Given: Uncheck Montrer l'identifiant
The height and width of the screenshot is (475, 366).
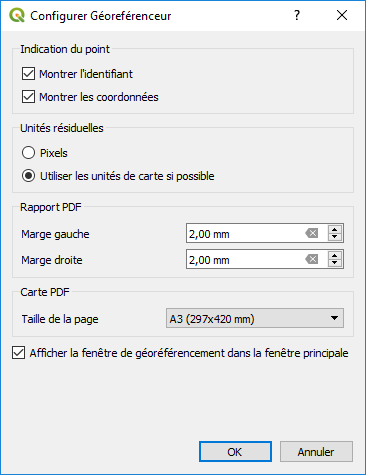Looking at the screenshot, I should 28,74.
